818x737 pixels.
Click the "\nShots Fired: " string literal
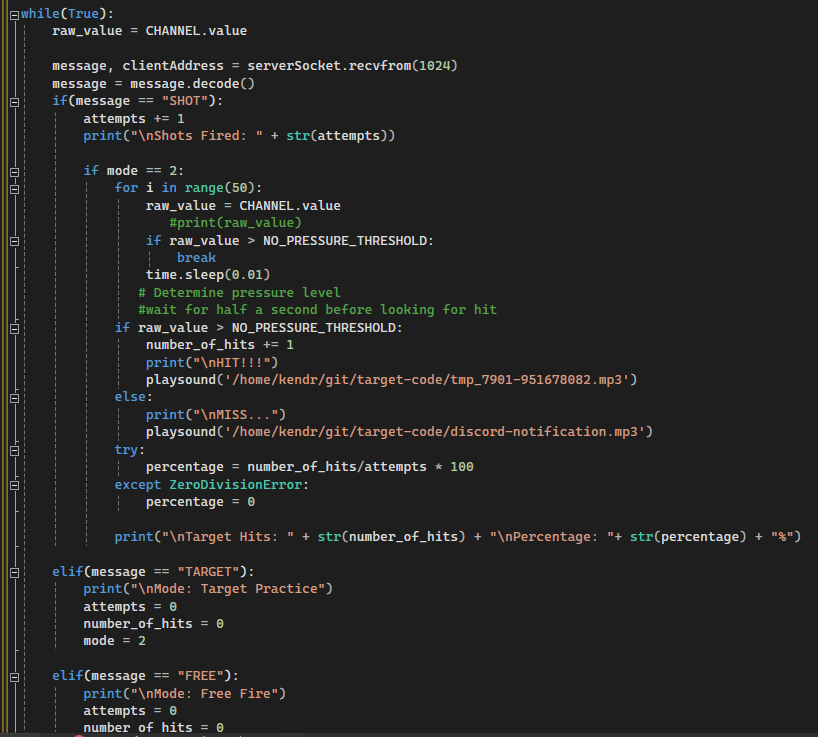[197, 136]
